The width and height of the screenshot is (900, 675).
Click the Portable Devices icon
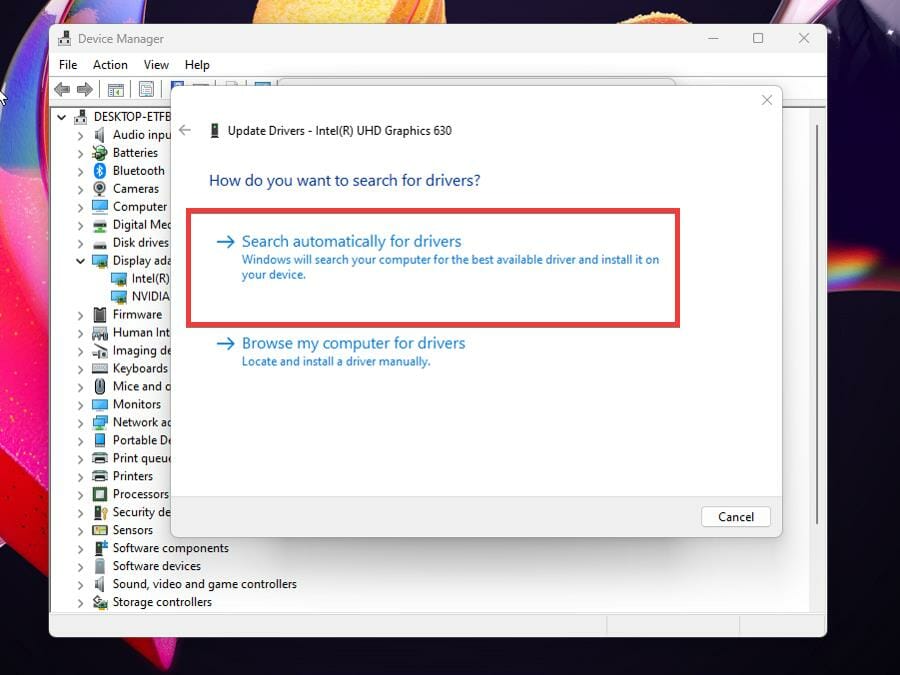[x=100, y=440]
